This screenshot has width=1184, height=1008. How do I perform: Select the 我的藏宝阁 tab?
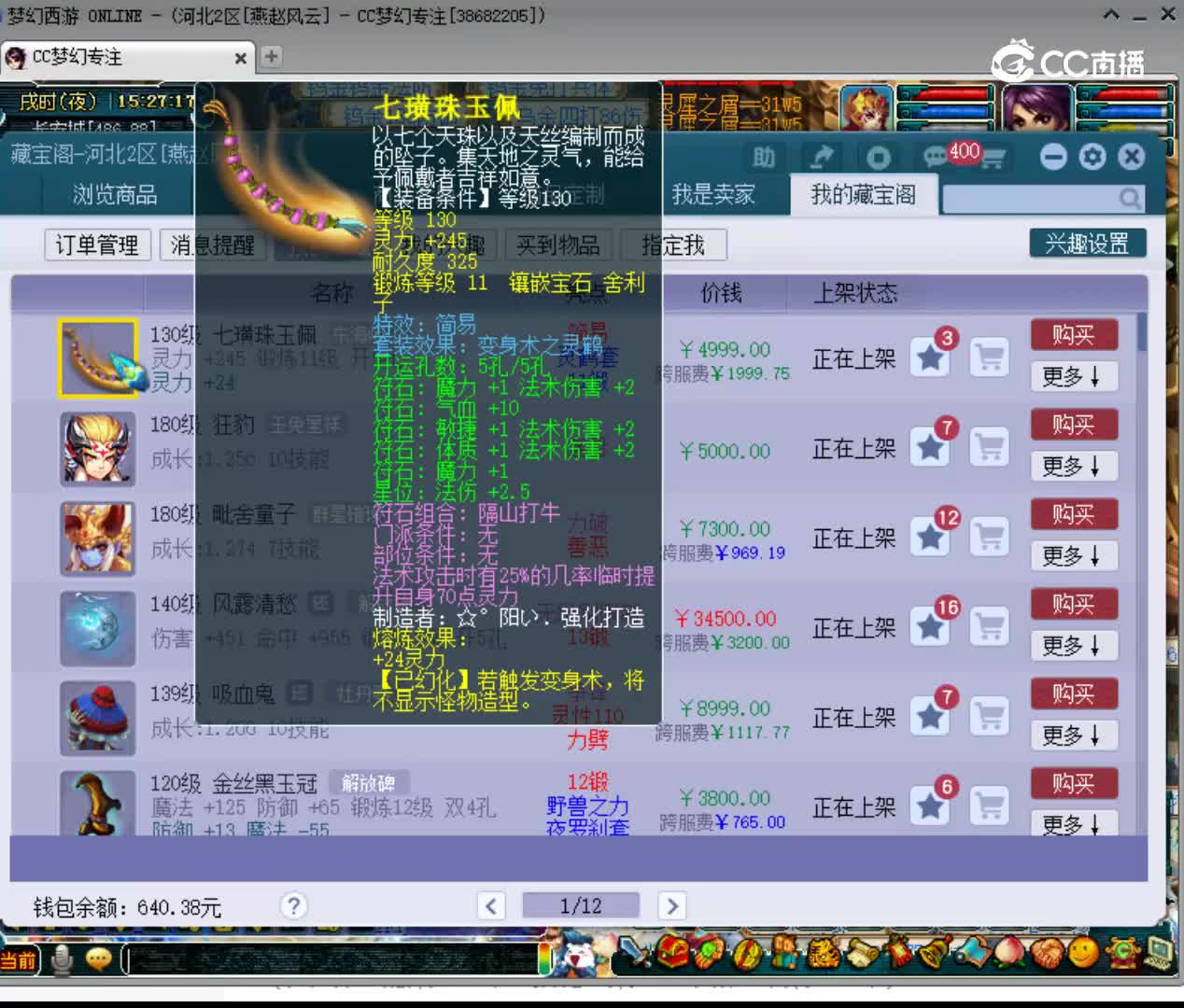pyautogui.click(x=863, y=194)
